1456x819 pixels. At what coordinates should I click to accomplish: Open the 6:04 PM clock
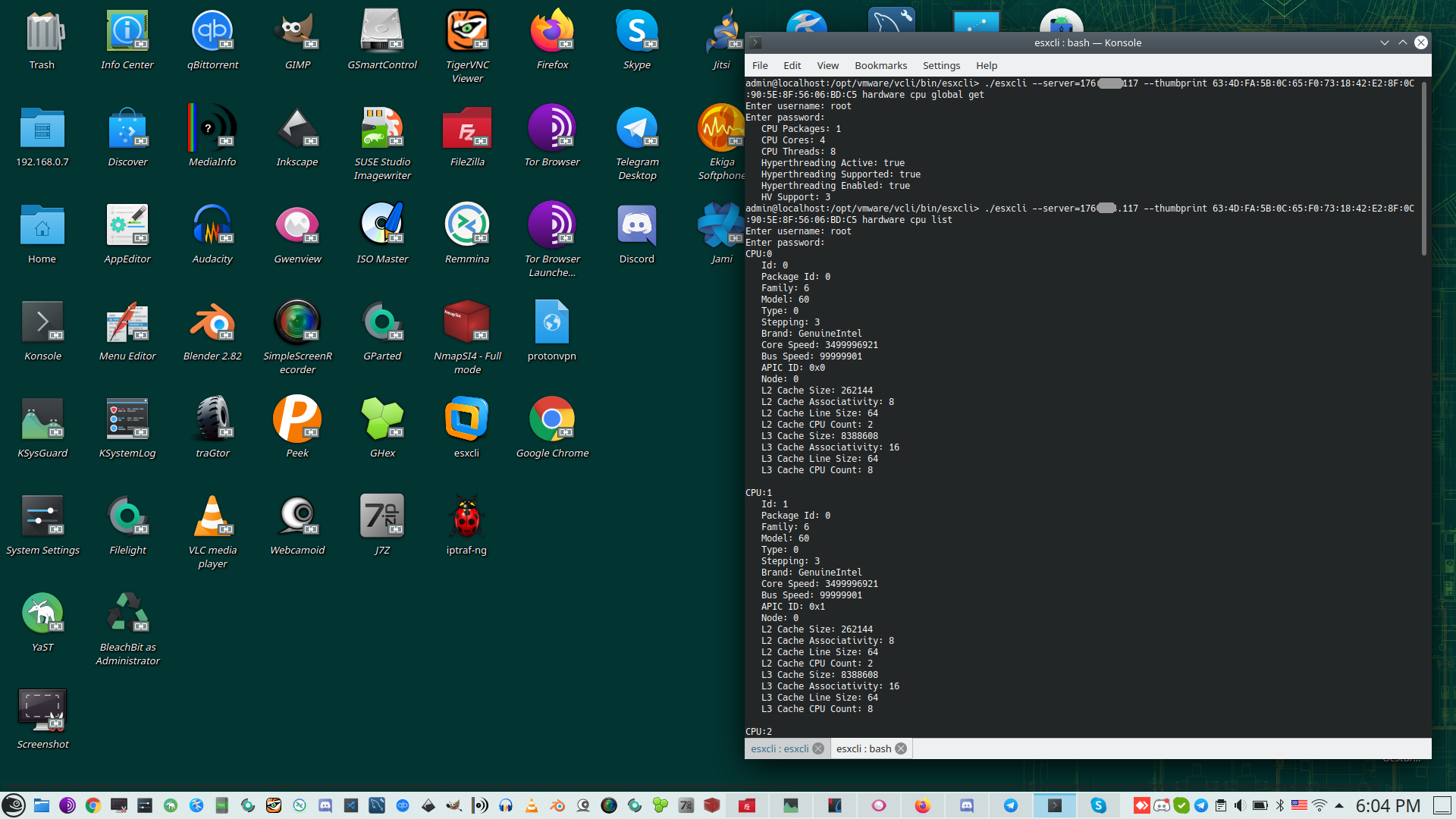pos(1388,805)
